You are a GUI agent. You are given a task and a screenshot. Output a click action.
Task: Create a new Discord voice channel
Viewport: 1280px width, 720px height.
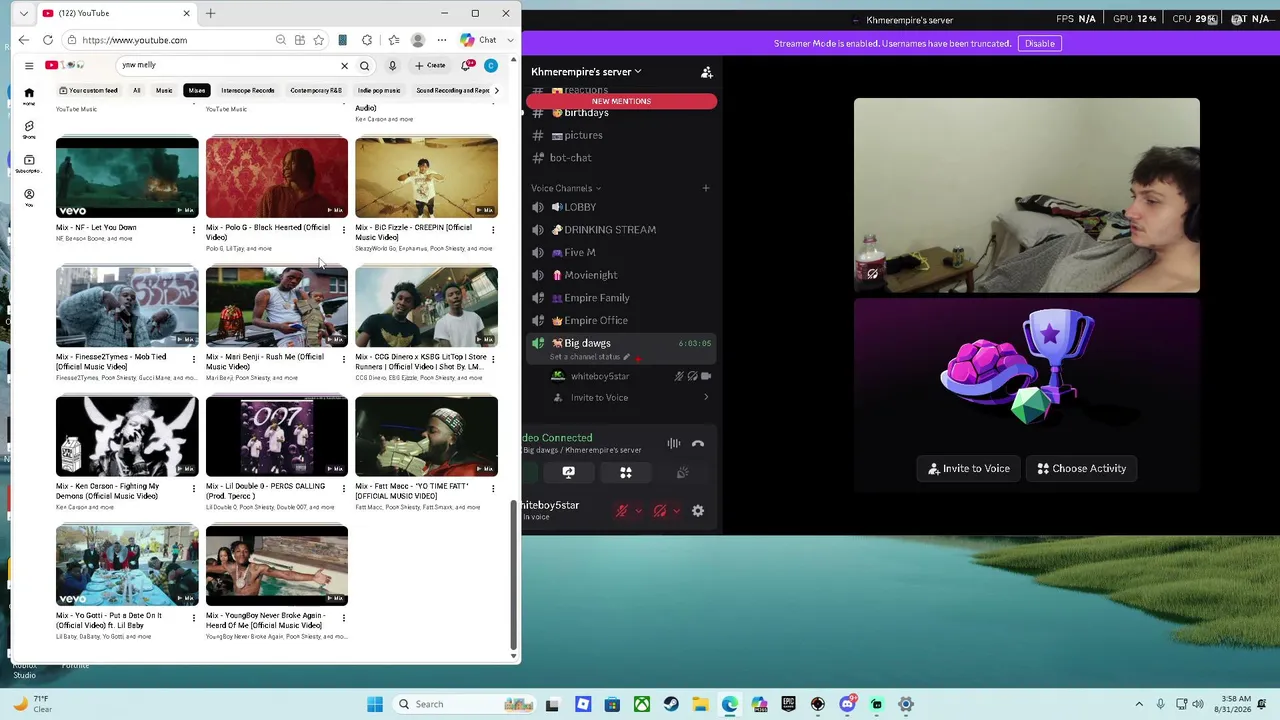(705, 188)
